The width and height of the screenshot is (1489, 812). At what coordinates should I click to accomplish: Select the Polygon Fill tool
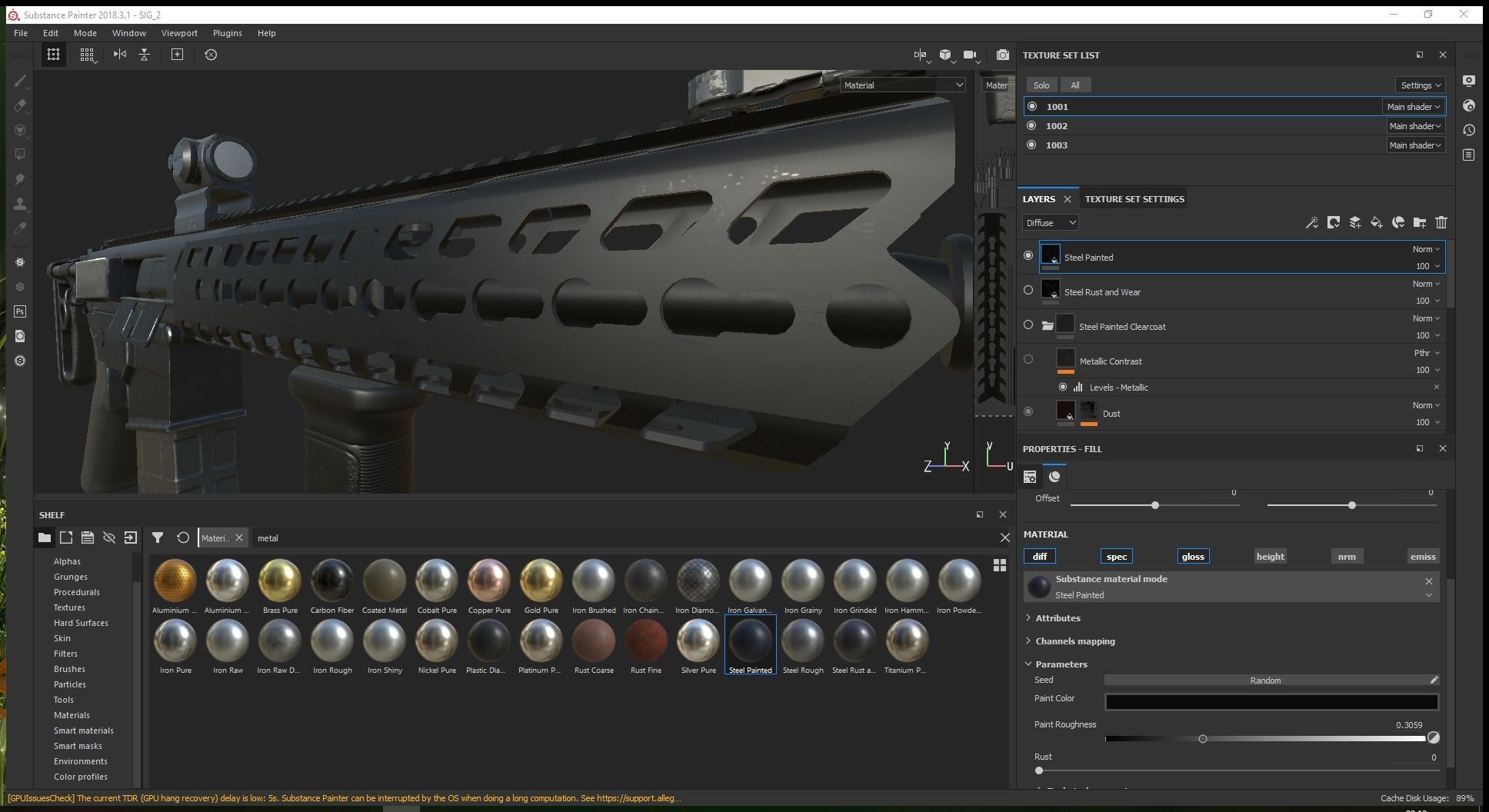[x=21, y=155]
